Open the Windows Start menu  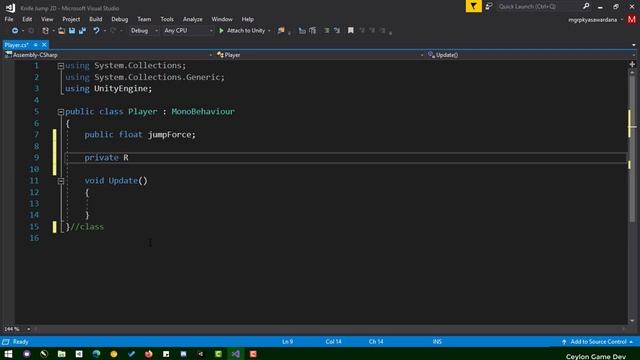click(8, 354)
